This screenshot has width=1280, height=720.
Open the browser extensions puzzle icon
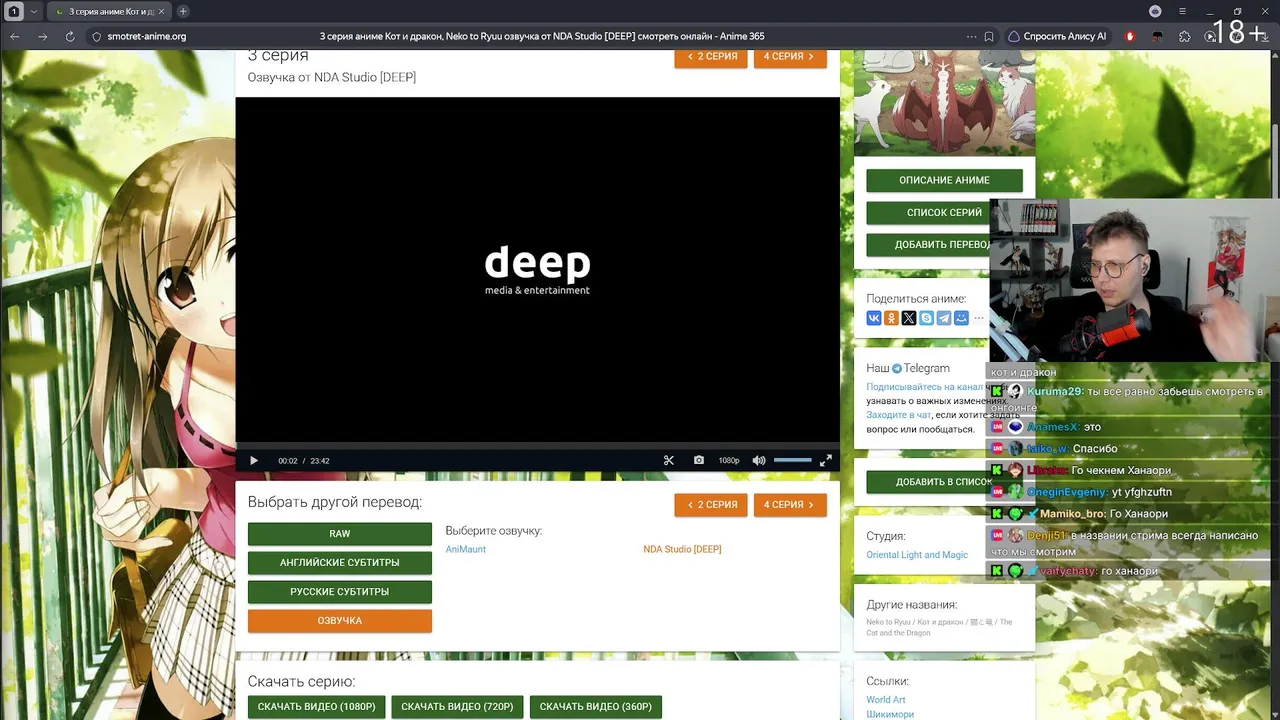click(x=1185, y=36)
